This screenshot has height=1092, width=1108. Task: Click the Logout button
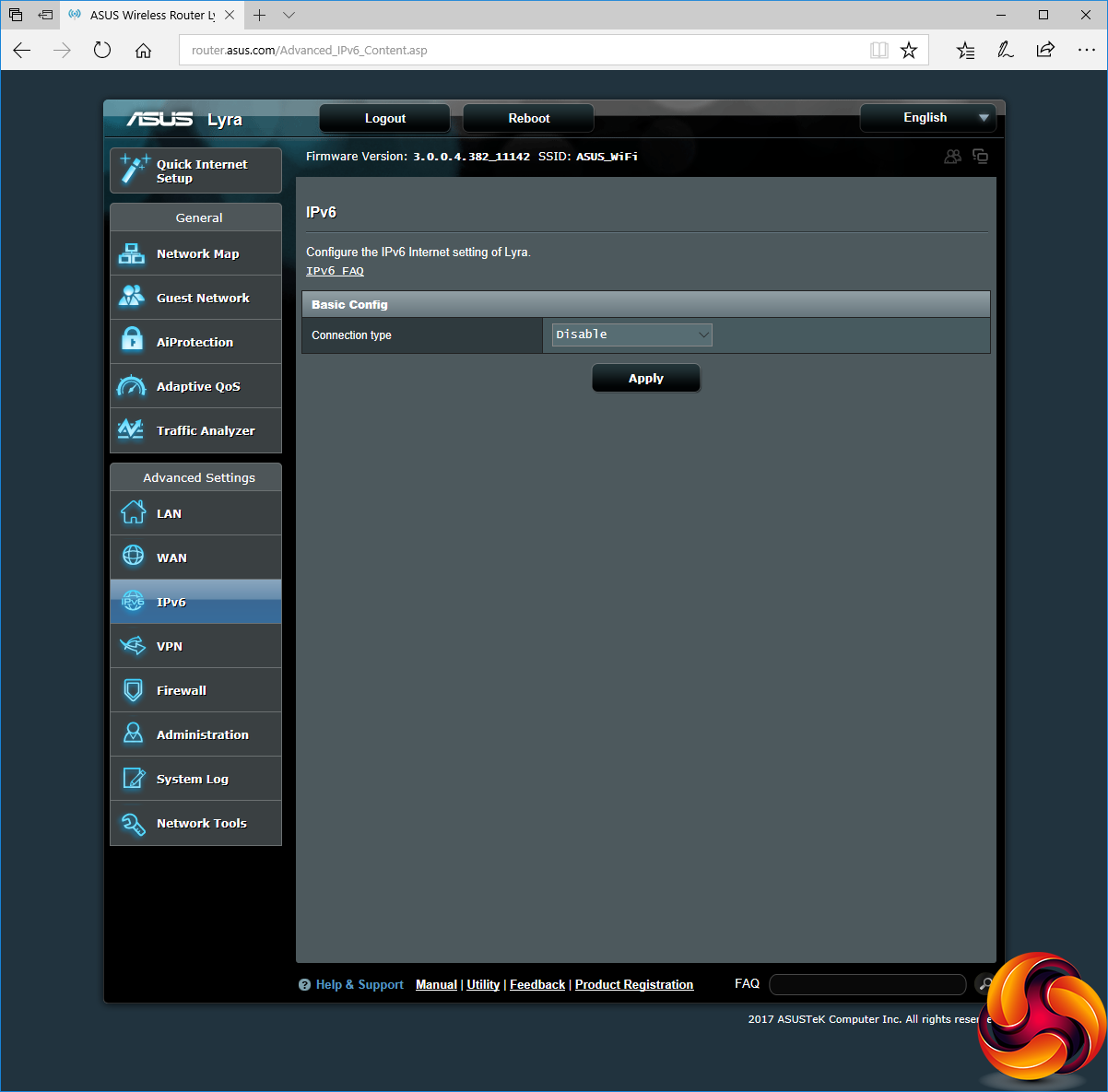pyautogui.click(x=384, y=118)
